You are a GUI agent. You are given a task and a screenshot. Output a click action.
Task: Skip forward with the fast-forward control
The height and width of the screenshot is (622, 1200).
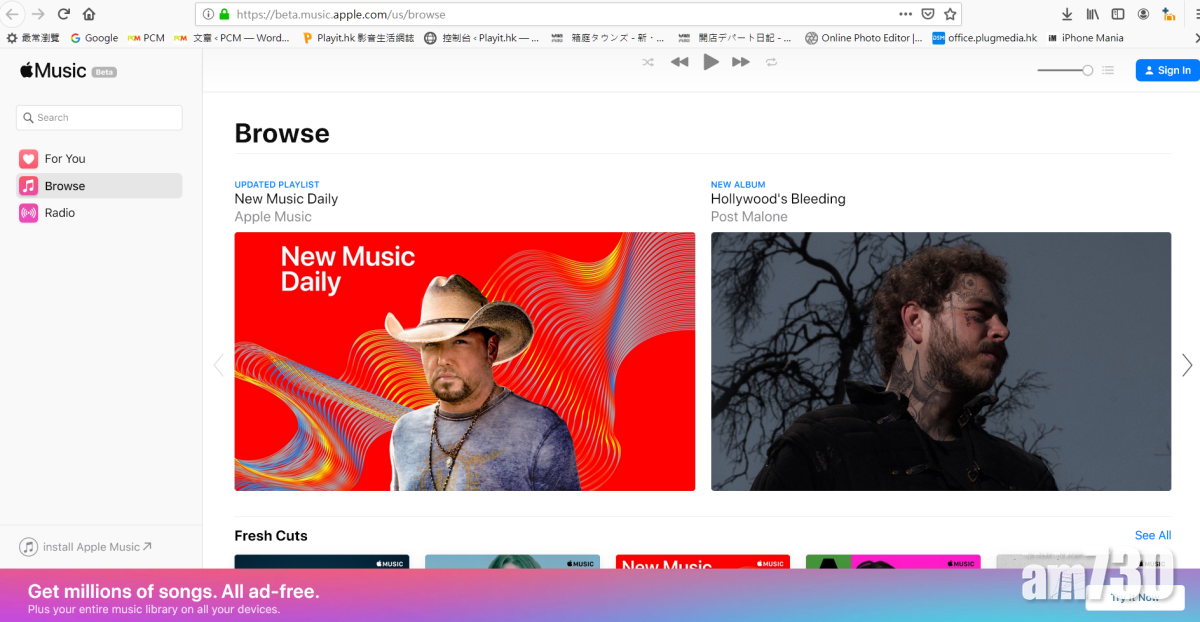tap(740, 61)
